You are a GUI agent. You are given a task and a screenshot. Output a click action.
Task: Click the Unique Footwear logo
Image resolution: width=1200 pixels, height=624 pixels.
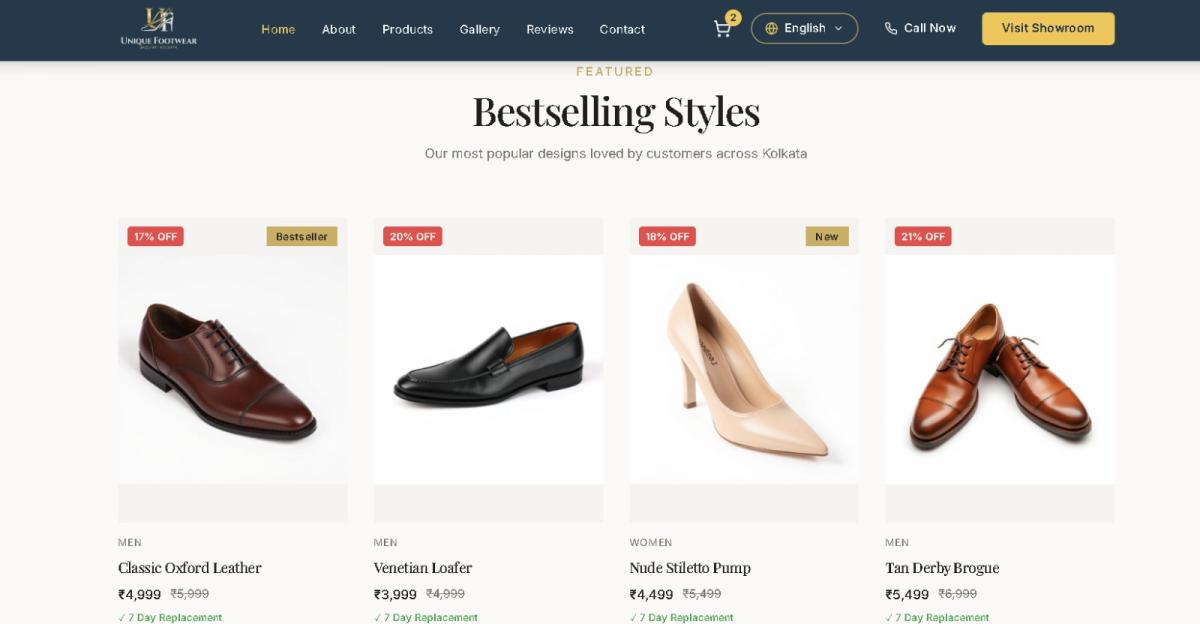pyautogui.click(x=159, y=28)
